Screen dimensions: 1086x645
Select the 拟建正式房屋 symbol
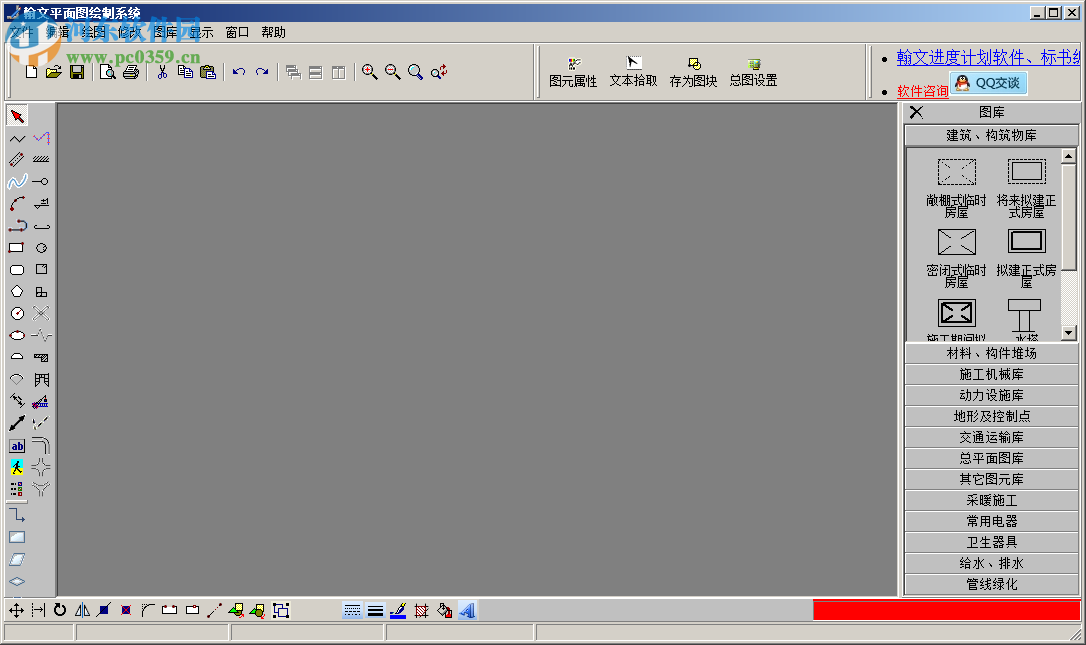1026,258
